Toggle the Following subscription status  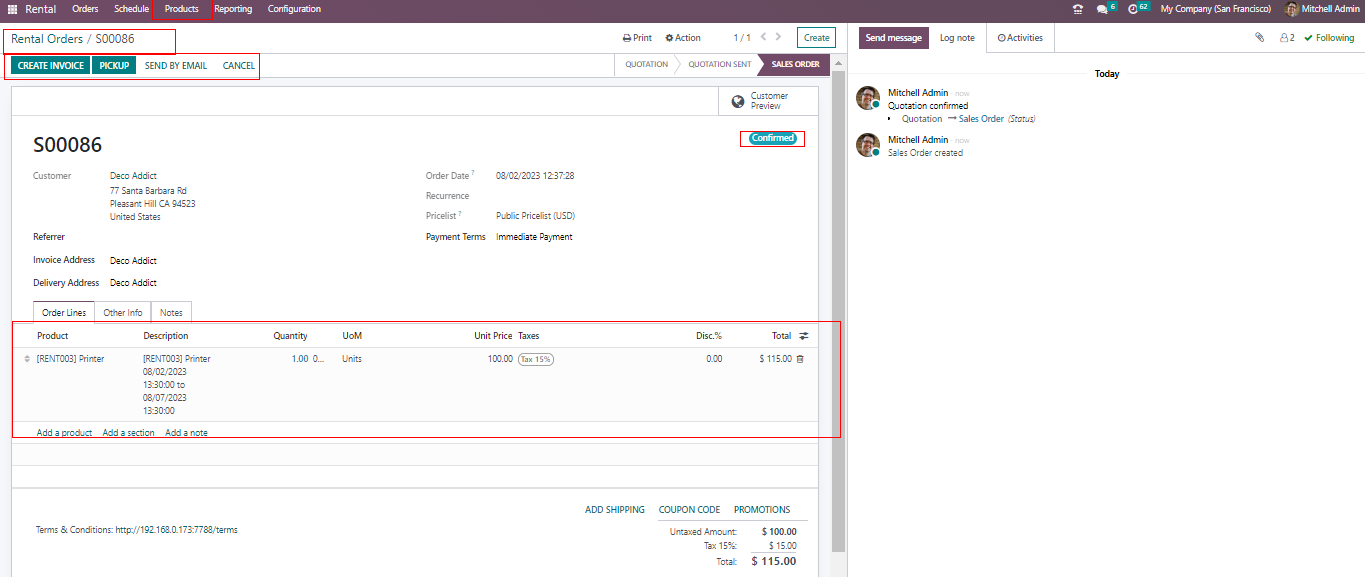[x=1329, y=38]
